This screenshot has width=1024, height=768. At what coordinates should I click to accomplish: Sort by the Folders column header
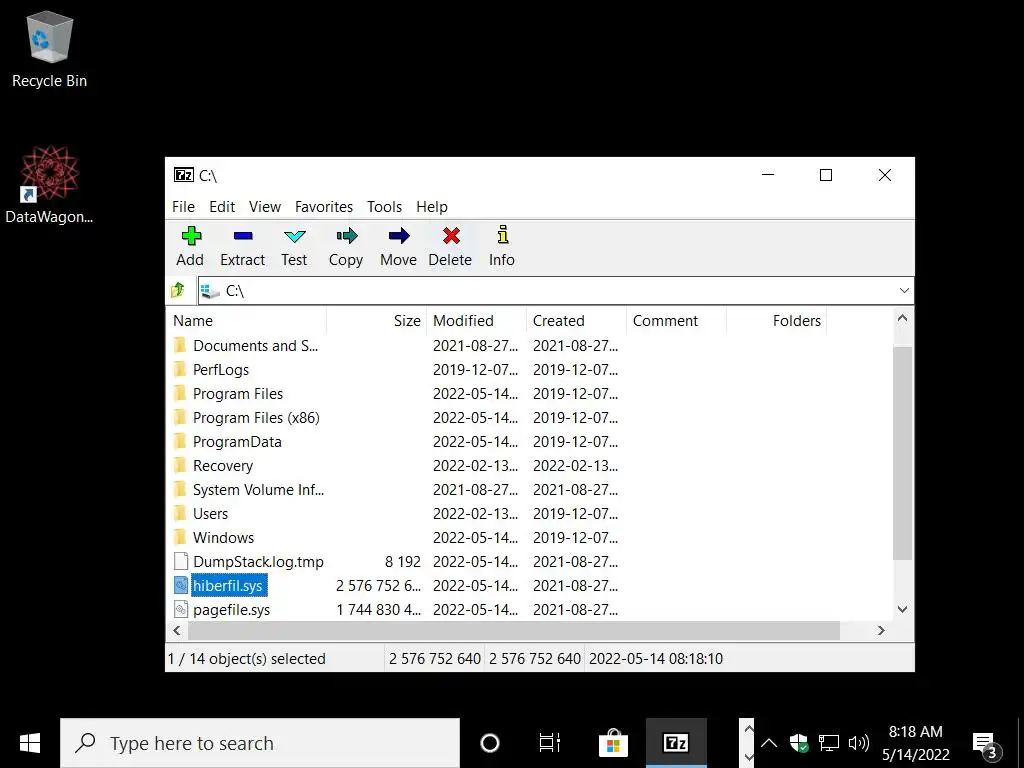click(x=776, y=321)
